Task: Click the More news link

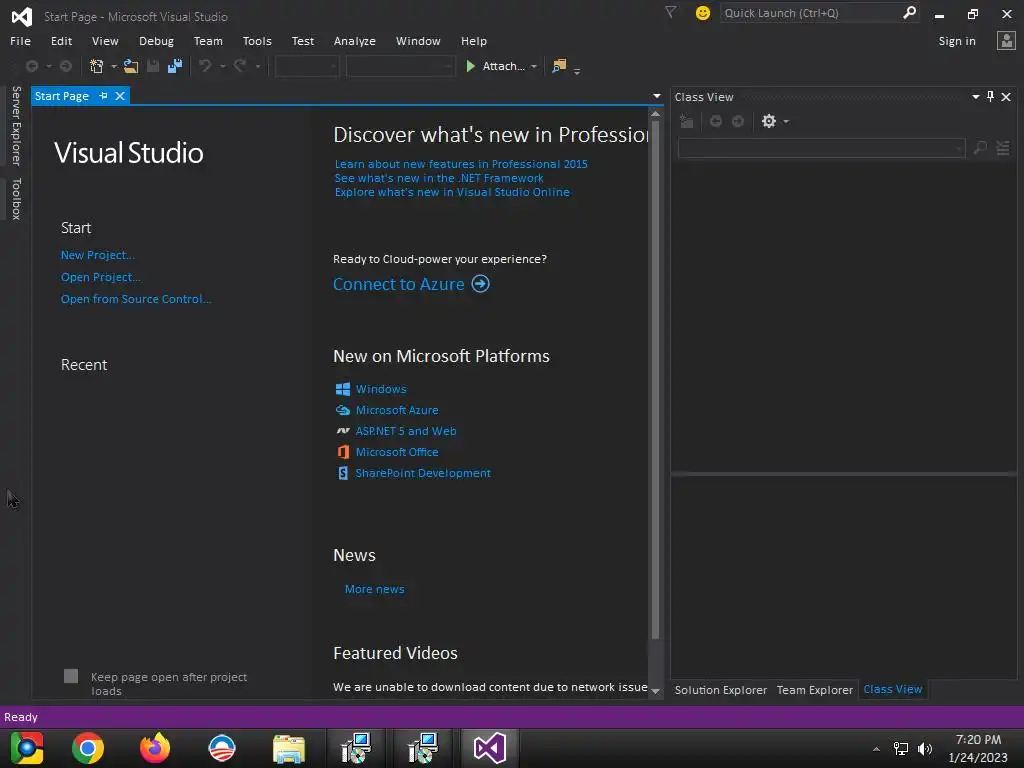Action: tap(374, 589)
